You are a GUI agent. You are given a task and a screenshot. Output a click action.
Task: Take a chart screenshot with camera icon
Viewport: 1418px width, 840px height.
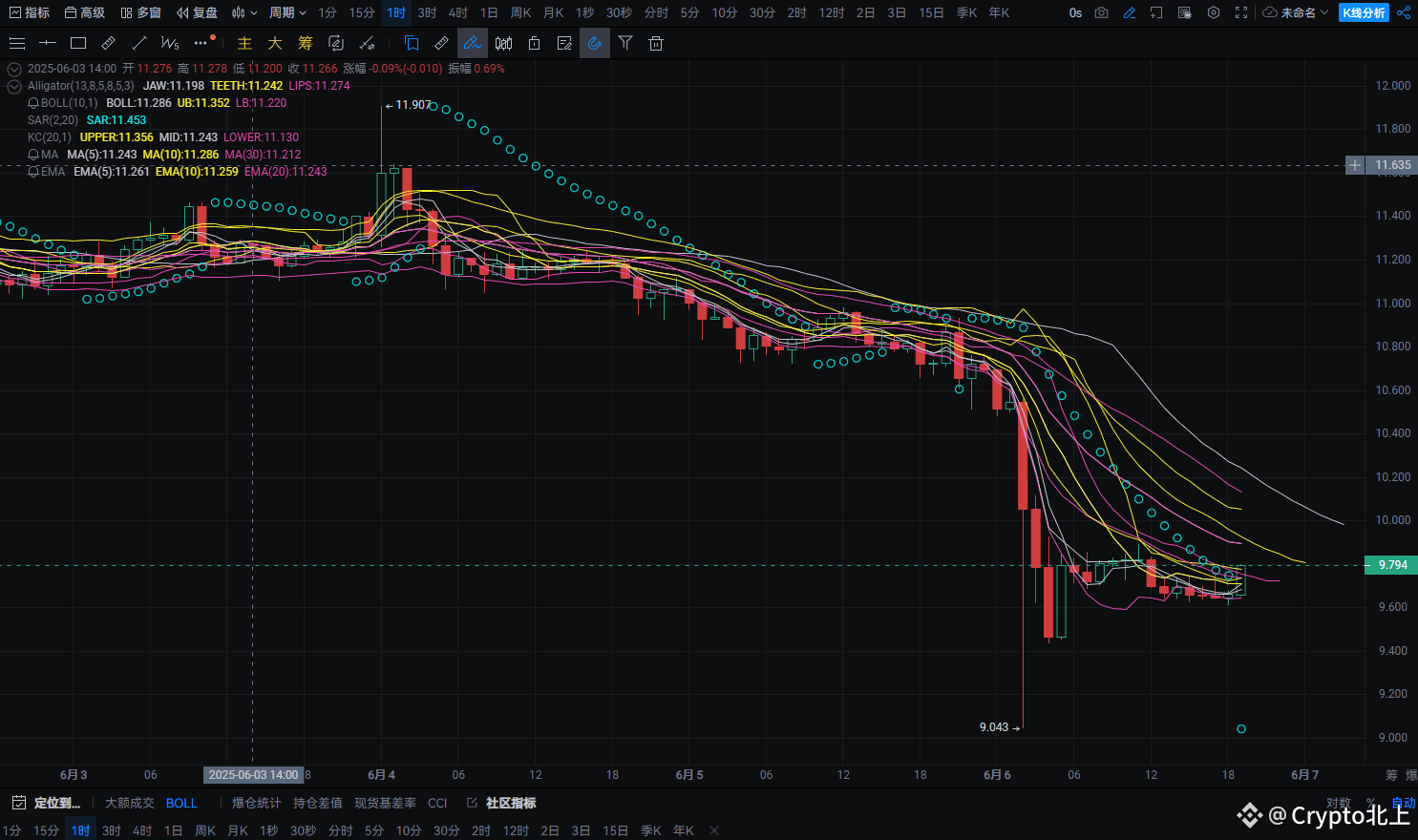tap(1102, 12)
